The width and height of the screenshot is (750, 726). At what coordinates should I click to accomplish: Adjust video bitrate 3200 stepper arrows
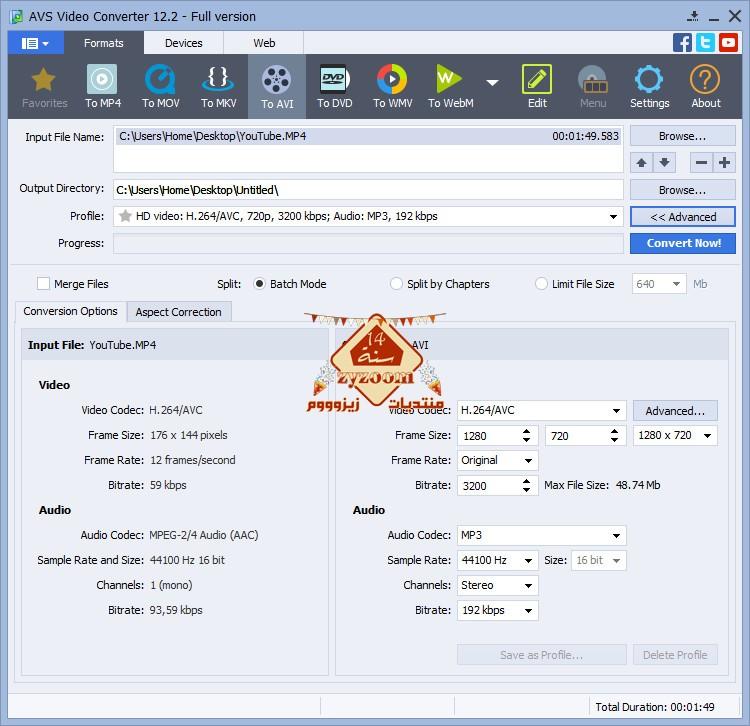[526, 485]
